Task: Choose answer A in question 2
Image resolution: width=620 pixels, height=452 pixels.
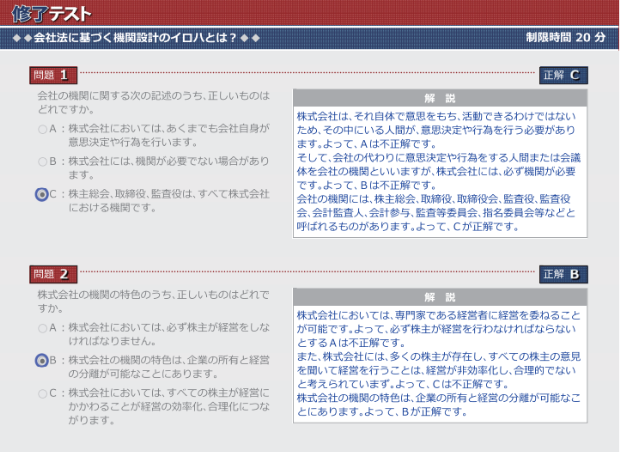Action: point(42,328)
